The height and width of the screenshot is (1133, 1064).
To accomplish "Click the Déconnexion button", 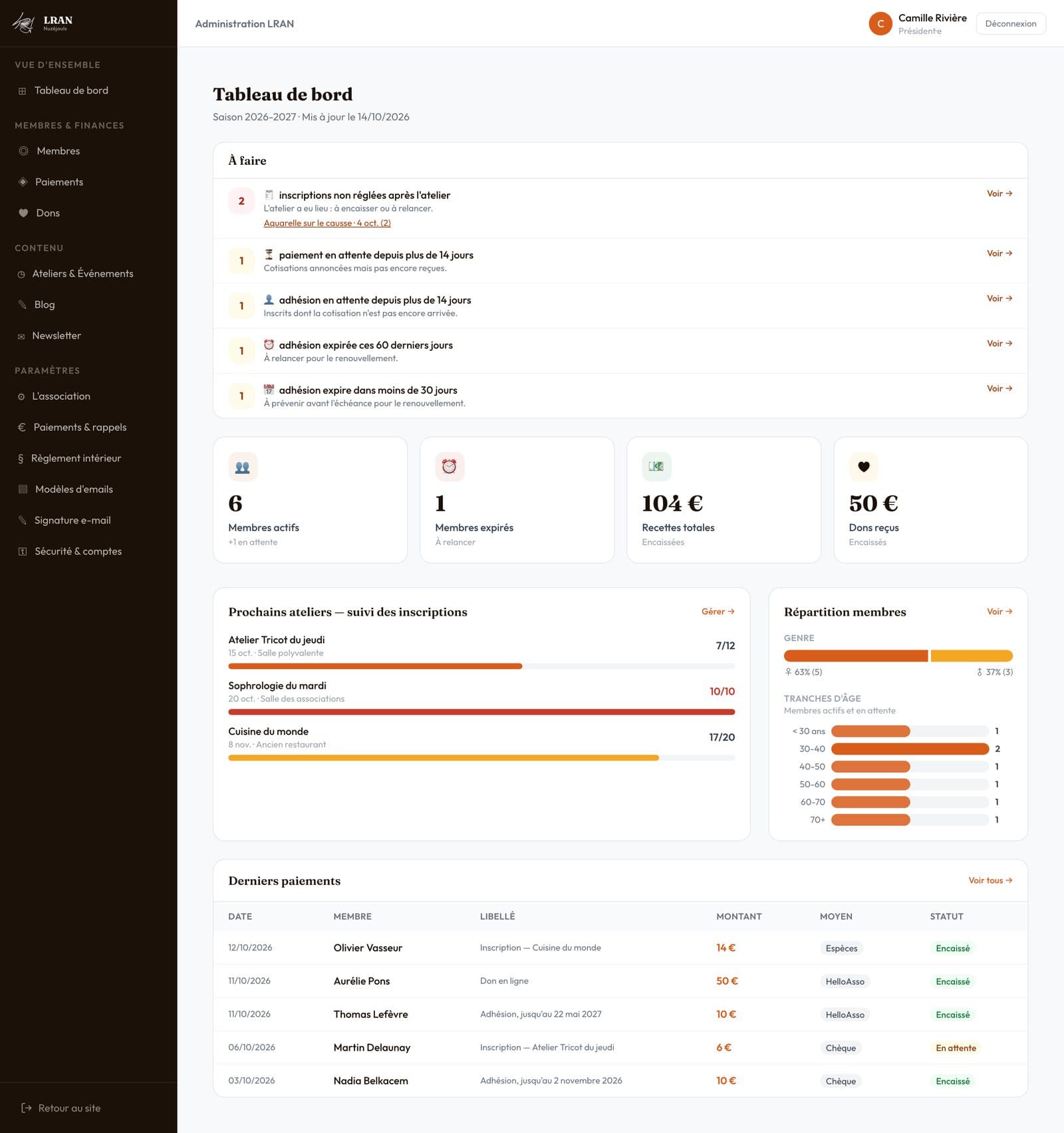I will tap(1011, 24).
